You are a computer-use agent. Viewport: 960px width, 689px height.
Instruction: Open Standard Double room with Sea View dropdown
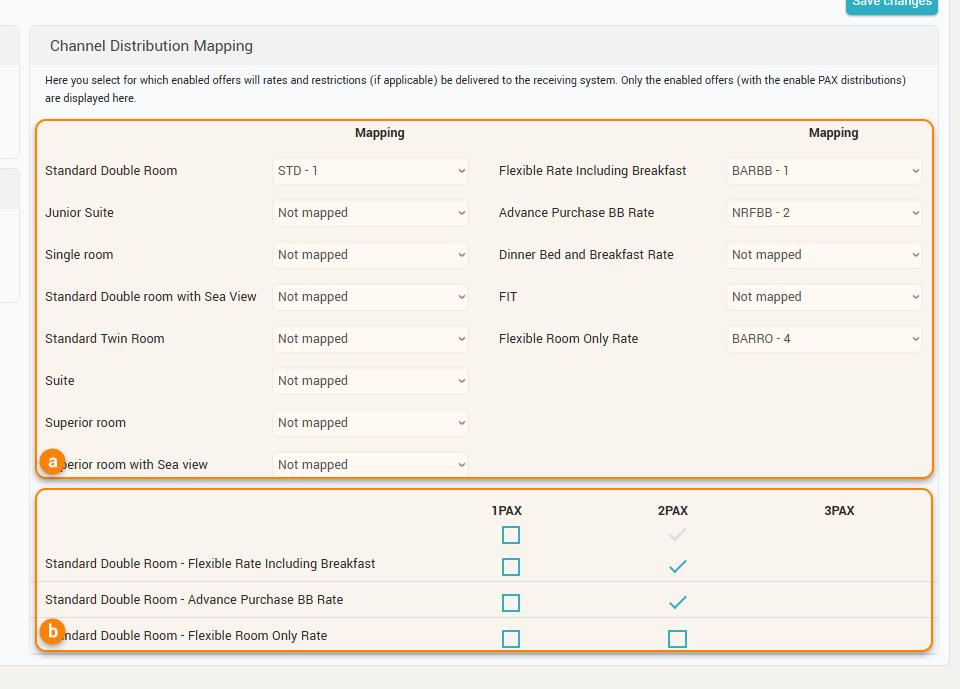pyautogui.click(x=370, y=297)
